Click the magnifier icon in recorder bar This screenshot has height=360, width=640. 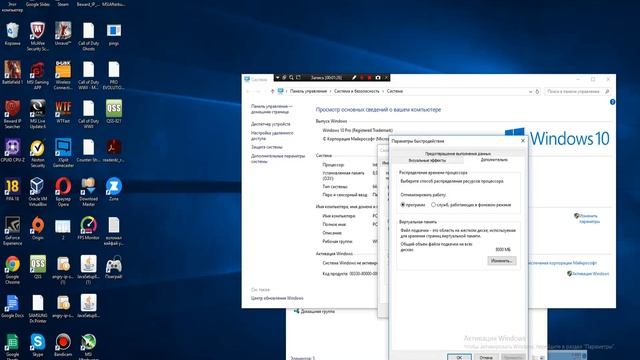point(291,77)
